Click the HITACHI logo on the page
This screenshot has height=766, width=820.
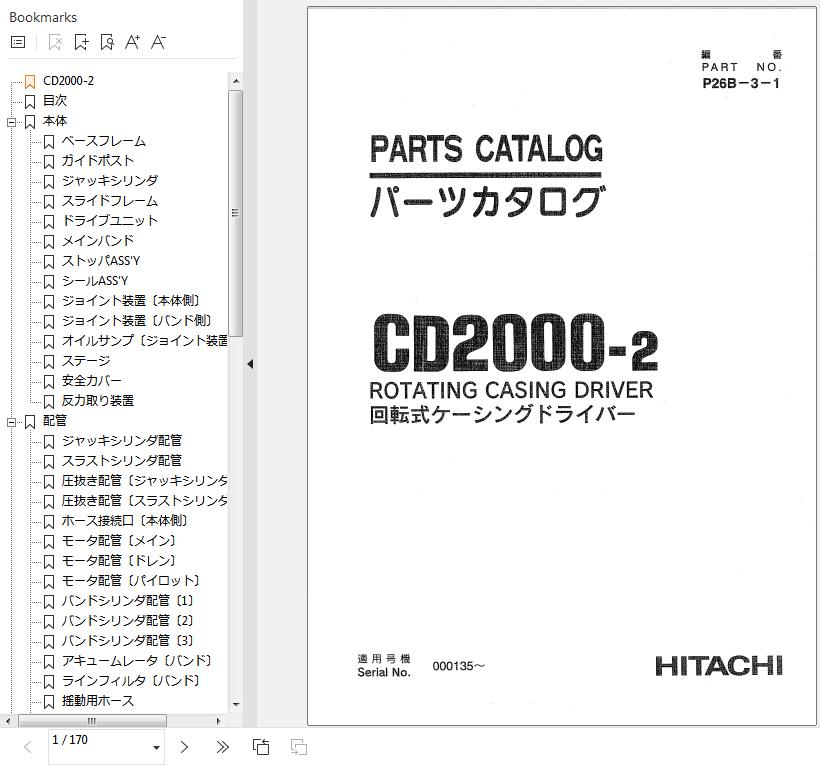pyautogui.click(x=719, y=666)
